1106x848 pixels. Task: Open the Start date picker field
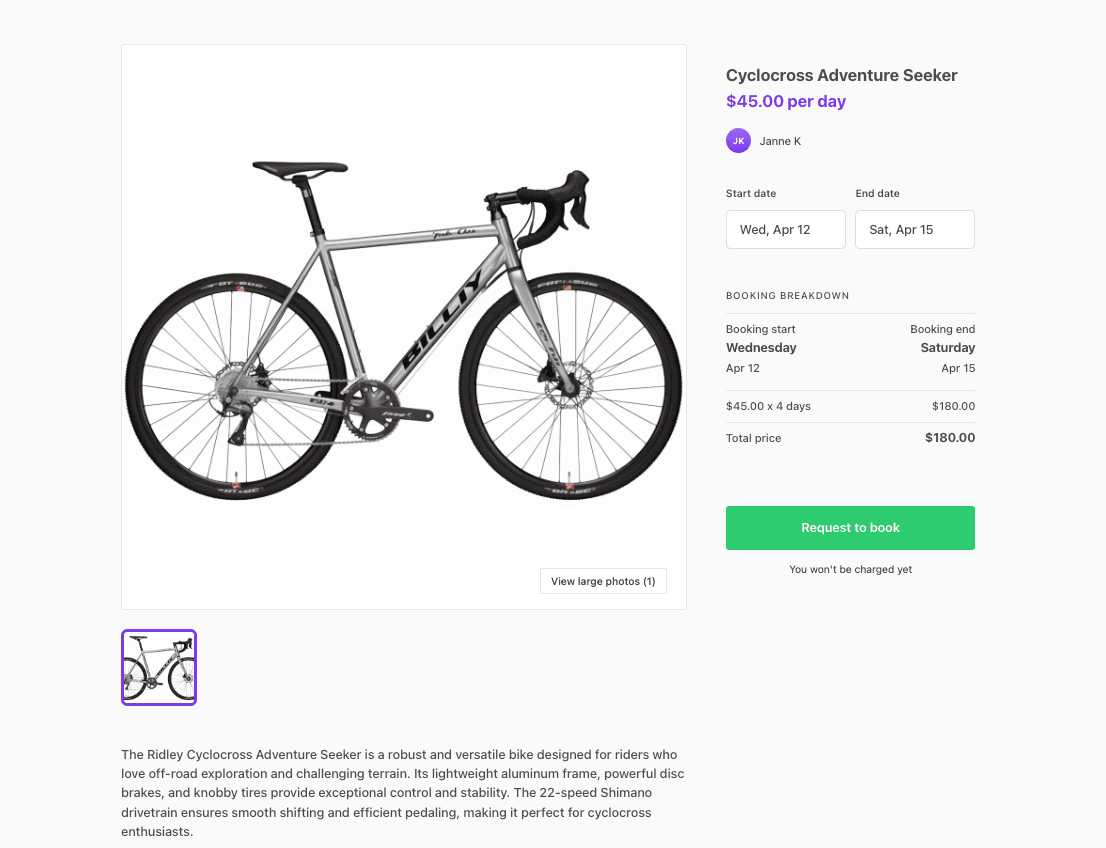(786, 229)
